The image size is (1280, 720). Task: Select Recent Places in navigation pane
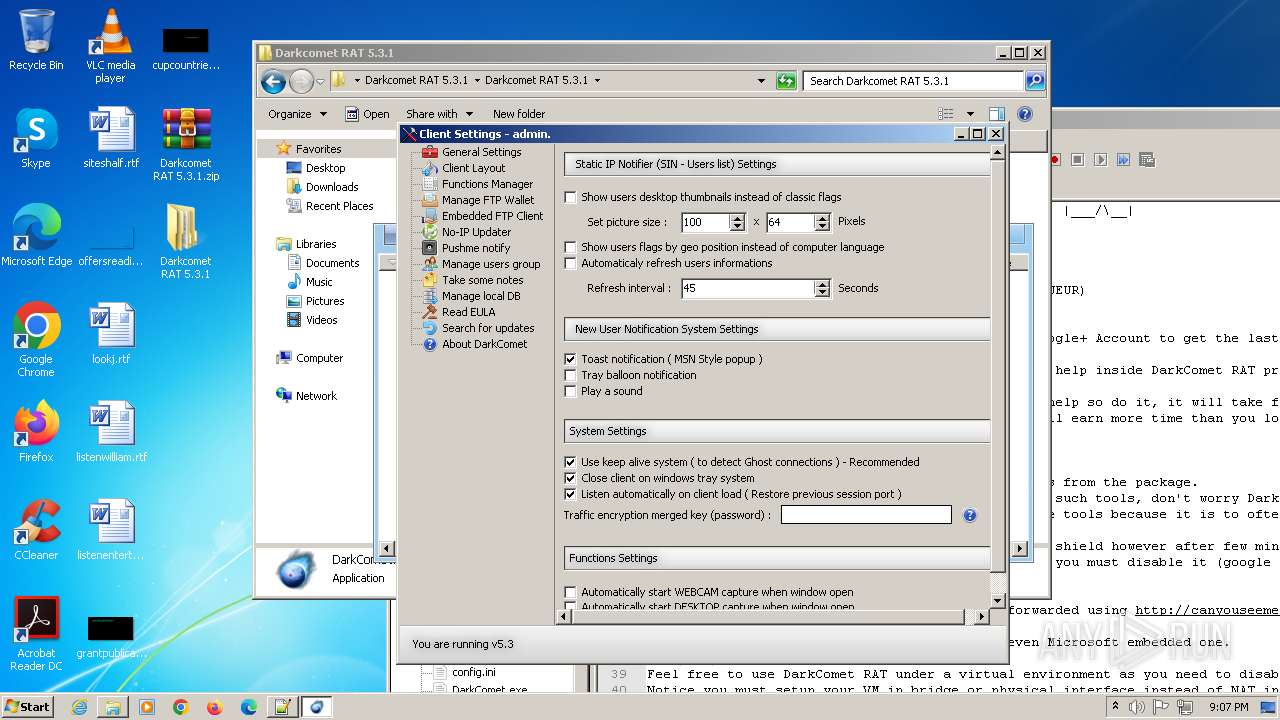[329, 206]
